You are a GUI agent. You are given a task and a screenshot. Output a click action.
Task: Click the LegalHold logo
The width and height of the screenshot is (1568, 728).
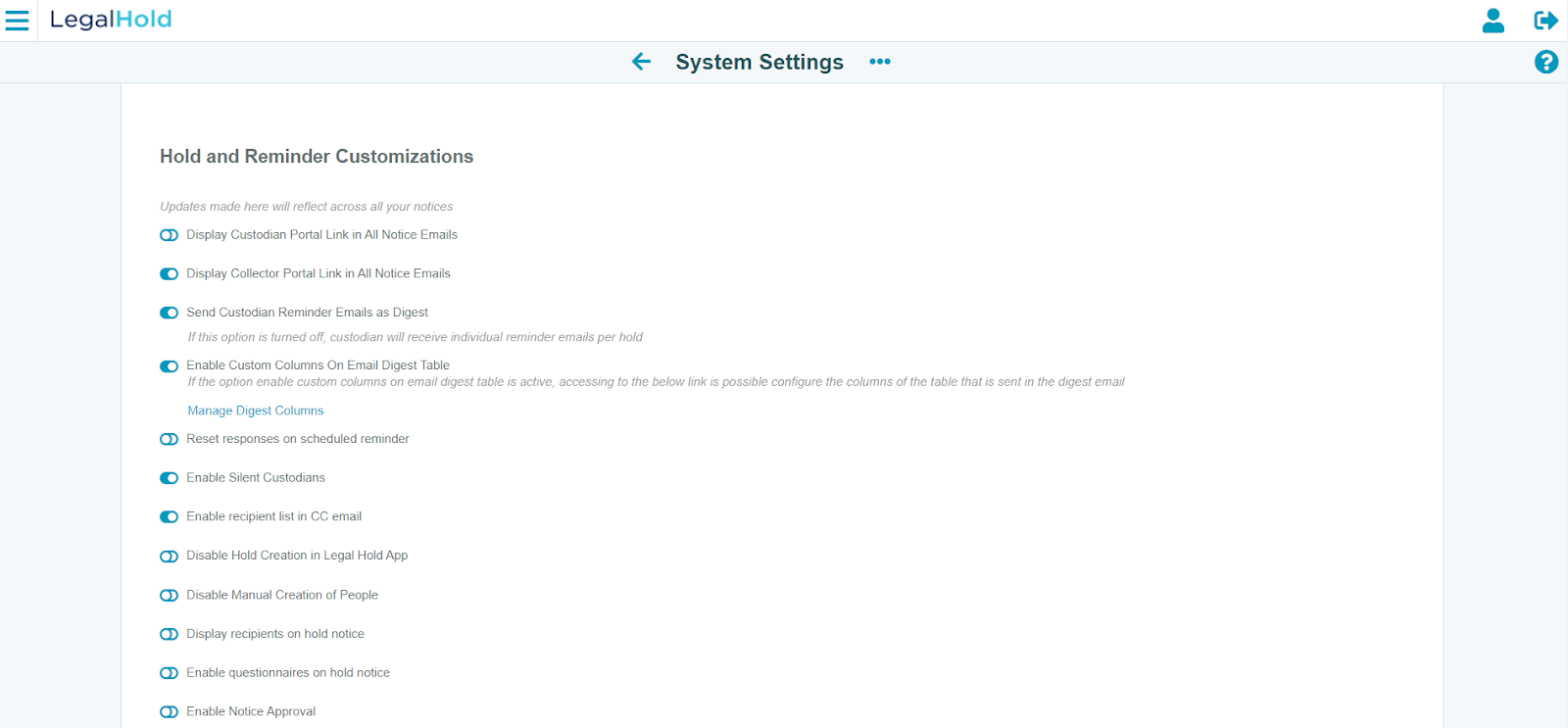click(x=111, y=20)
